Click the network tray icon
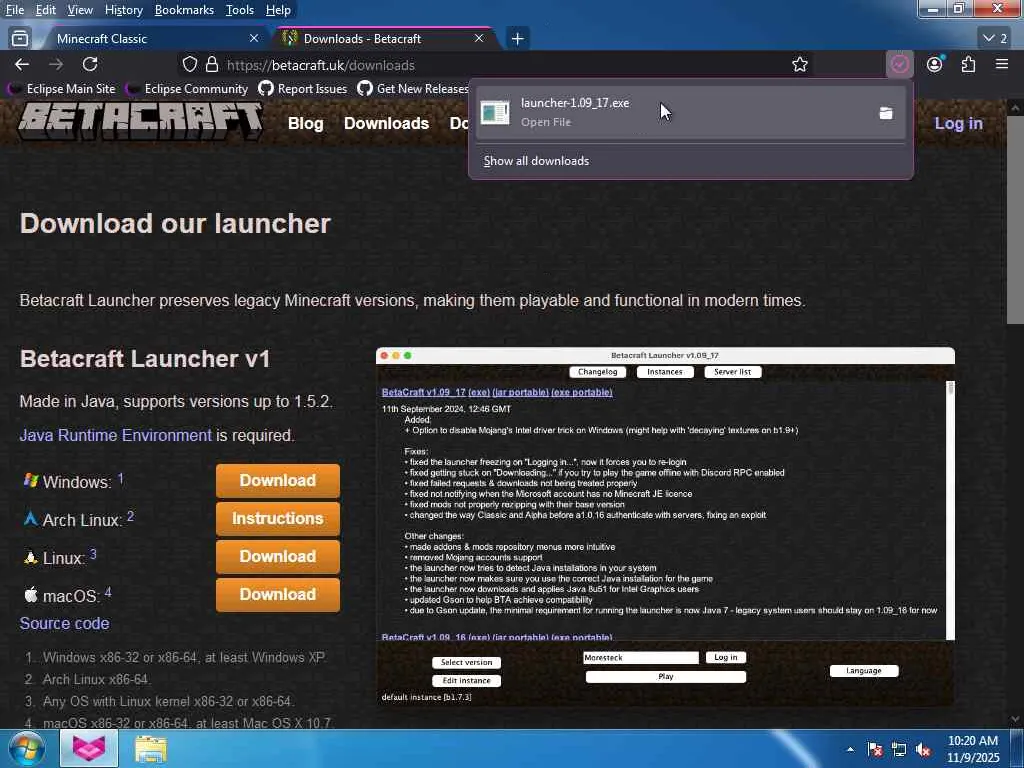Viewport: 1024px width, 768px height. 899,749
